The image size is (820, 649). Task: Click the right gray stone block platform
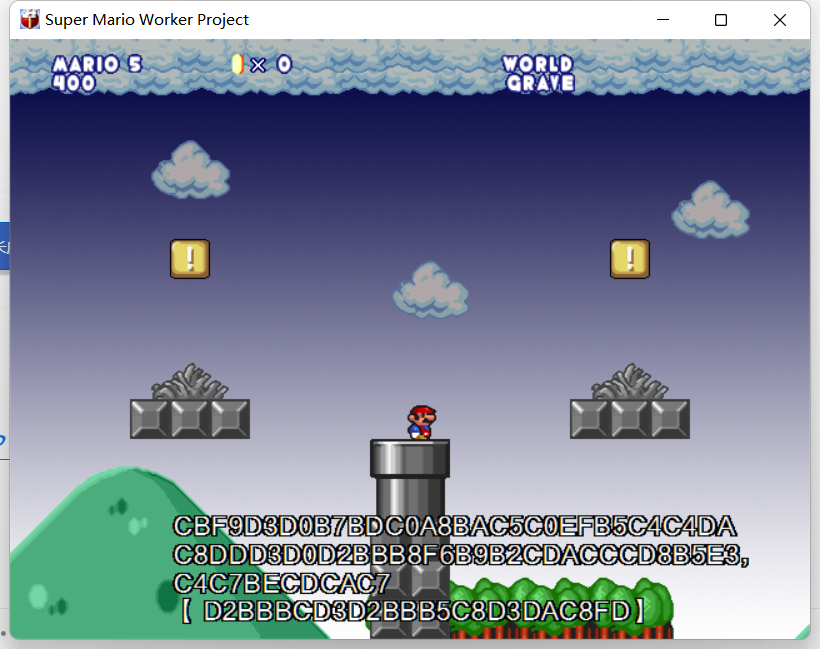coord(630,419)
